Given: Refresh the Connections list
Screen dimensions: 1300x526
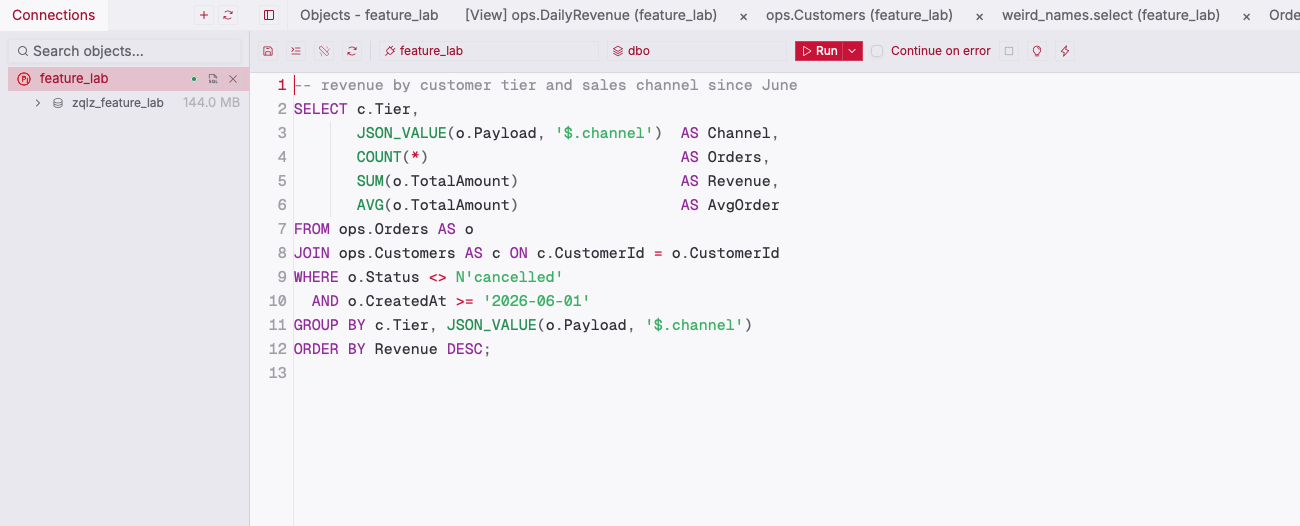Looking at the screenshot, I should tap(228, 15).
